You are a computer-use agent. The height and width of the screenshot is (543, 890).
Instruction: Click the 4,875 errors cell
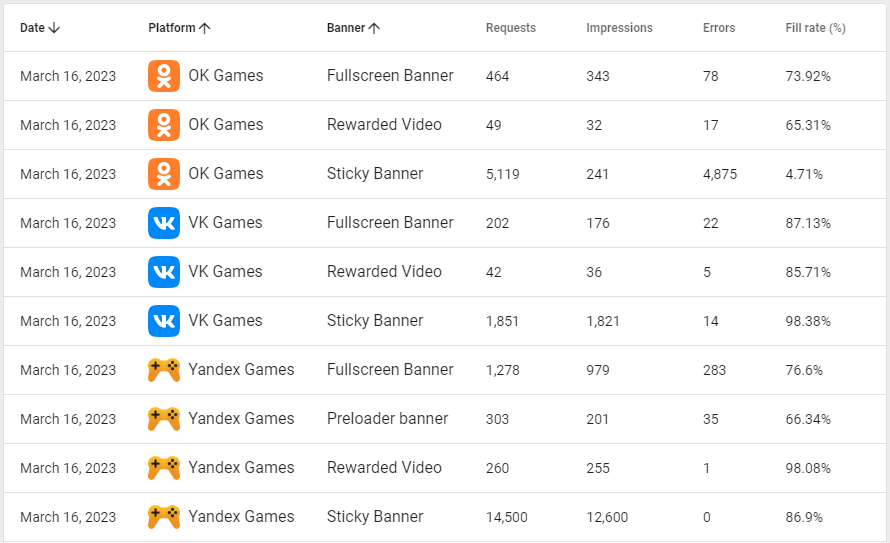click(x=720, y=174)
